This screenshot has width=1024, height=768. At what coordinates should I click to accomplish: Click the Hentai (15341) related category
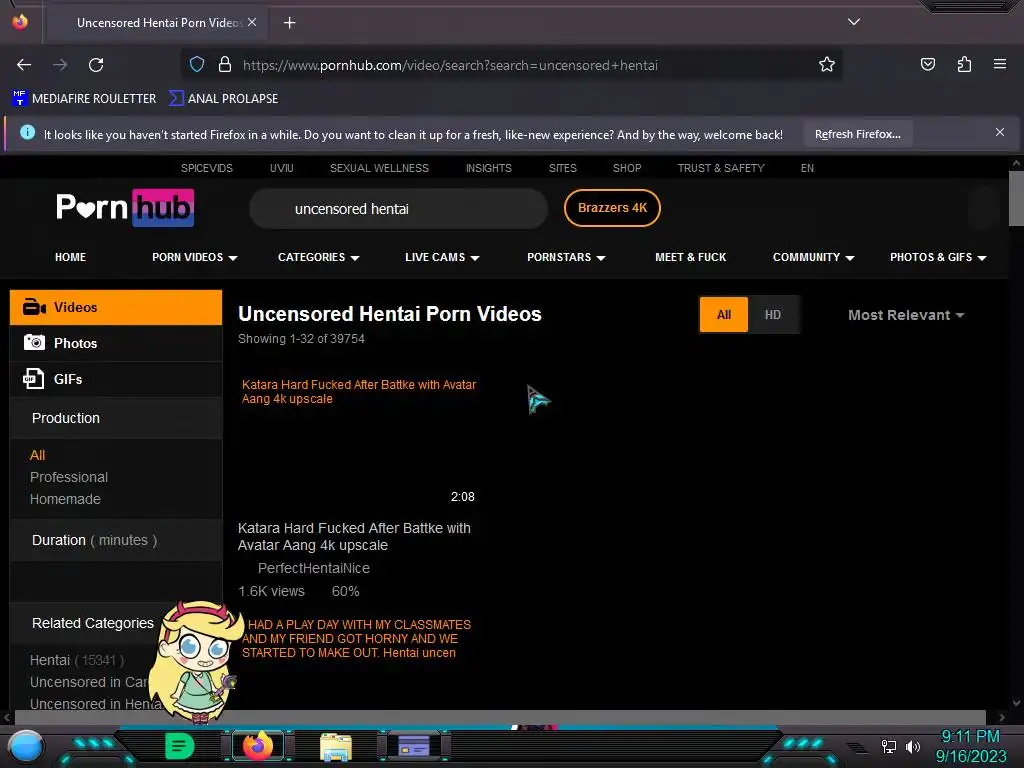[76, 660]
